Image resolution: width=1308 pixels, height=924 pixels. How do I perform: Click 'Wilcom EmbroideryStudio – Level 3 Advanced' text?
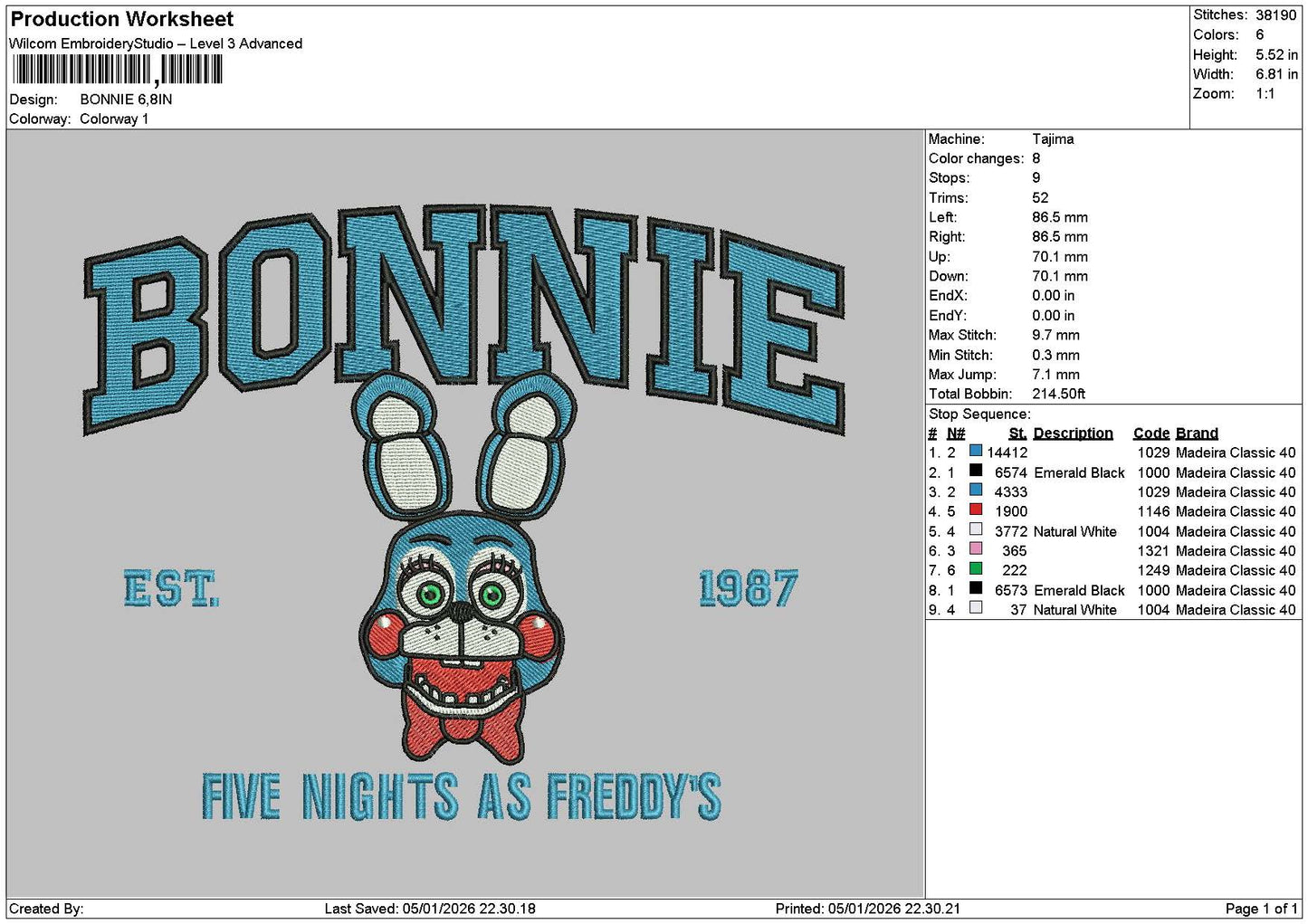tap(156, 43)
